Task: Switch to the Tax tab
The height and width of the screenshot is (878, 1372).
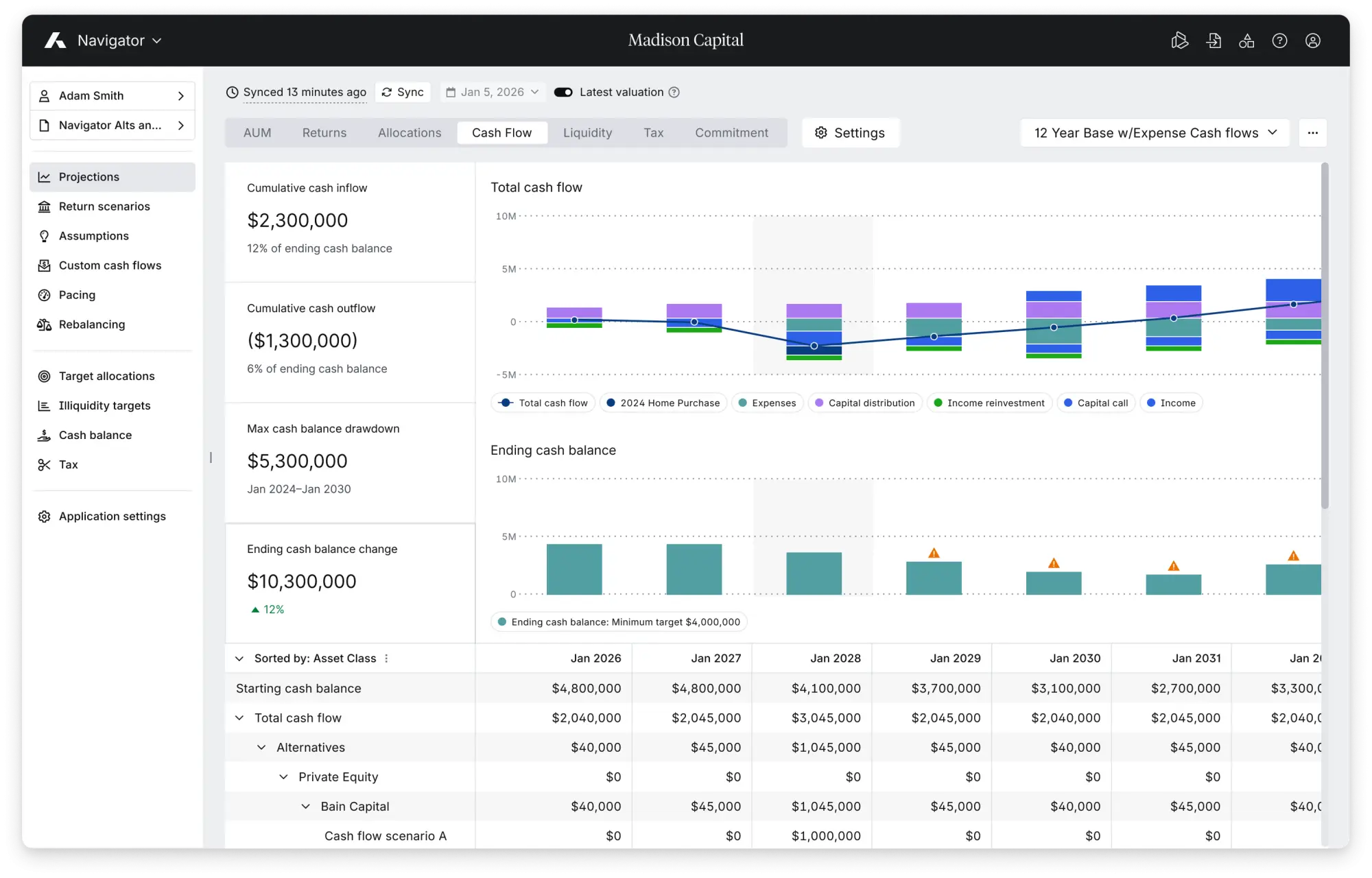Action: click(654, 133)
